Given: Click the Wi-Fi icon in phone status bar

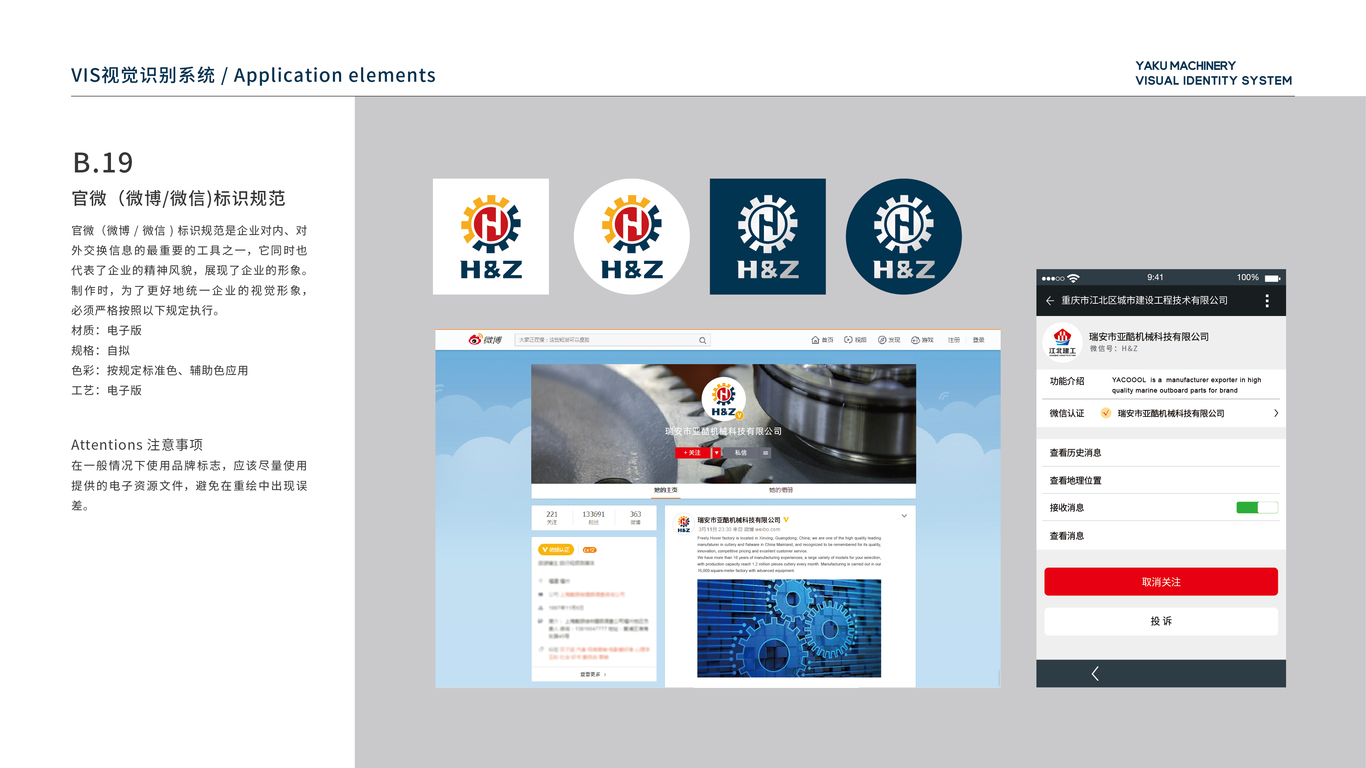Looking at the screenshot, I should click(1074, 277).
